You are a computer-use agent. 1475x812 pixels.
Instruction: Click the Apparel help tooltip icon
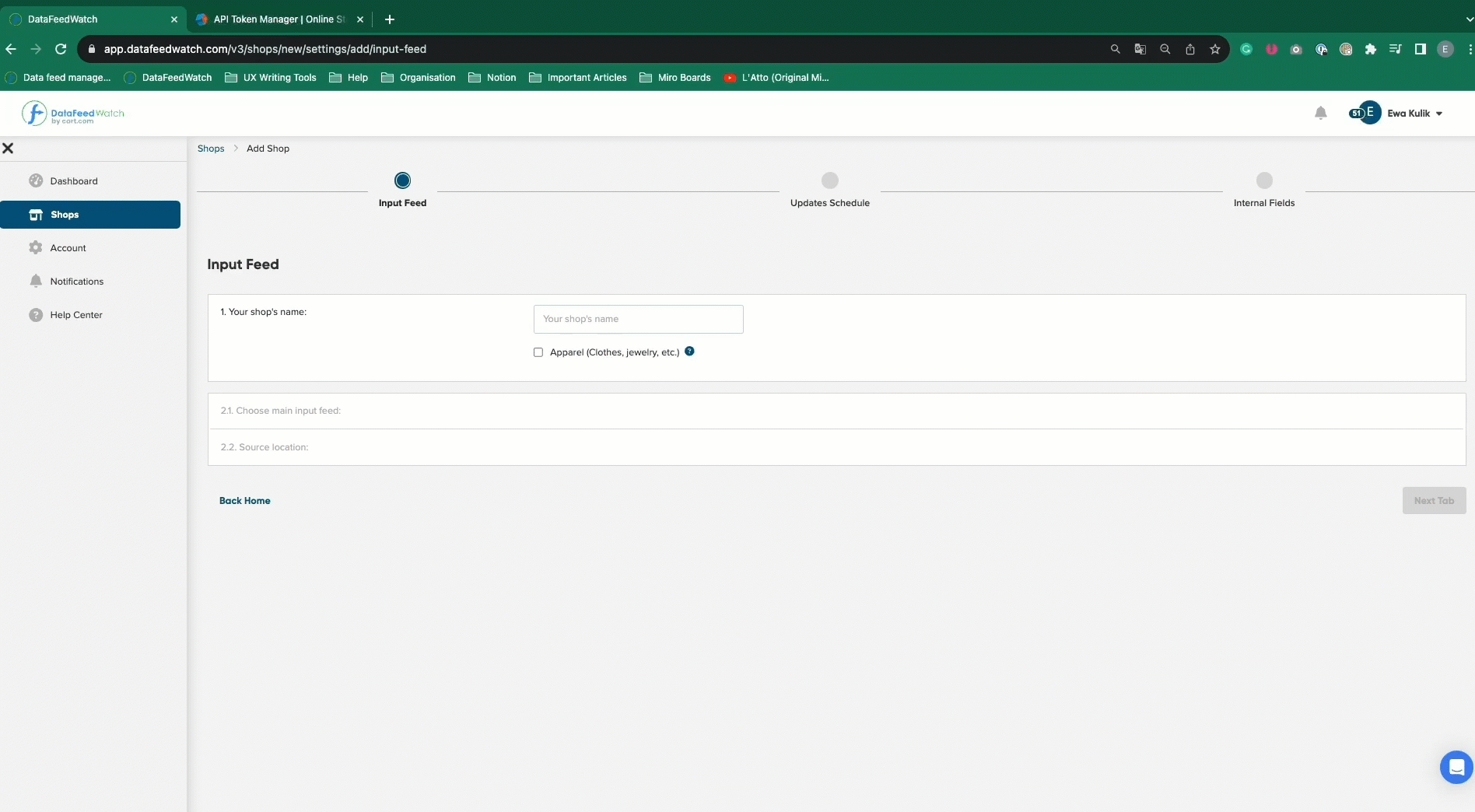689,352
